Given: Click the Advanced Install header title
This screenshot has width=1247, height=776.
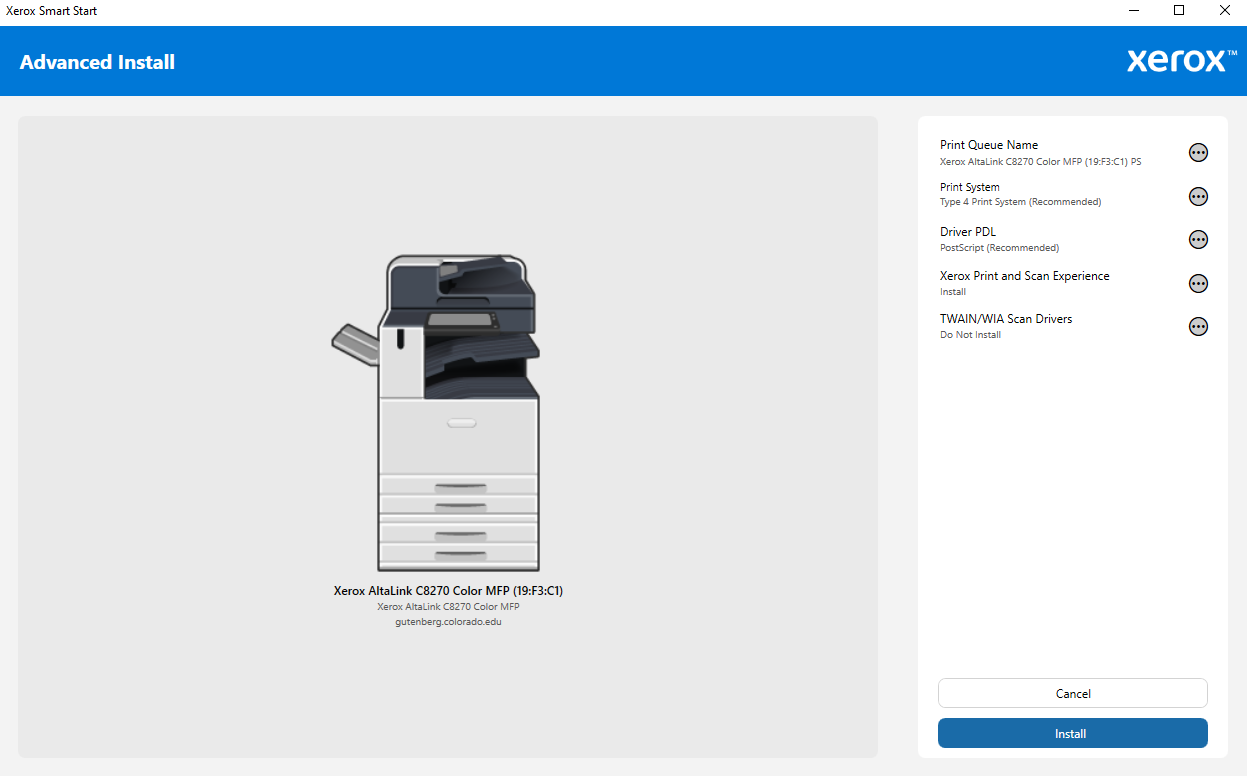Looking at the screenshot, I should 97,62.
